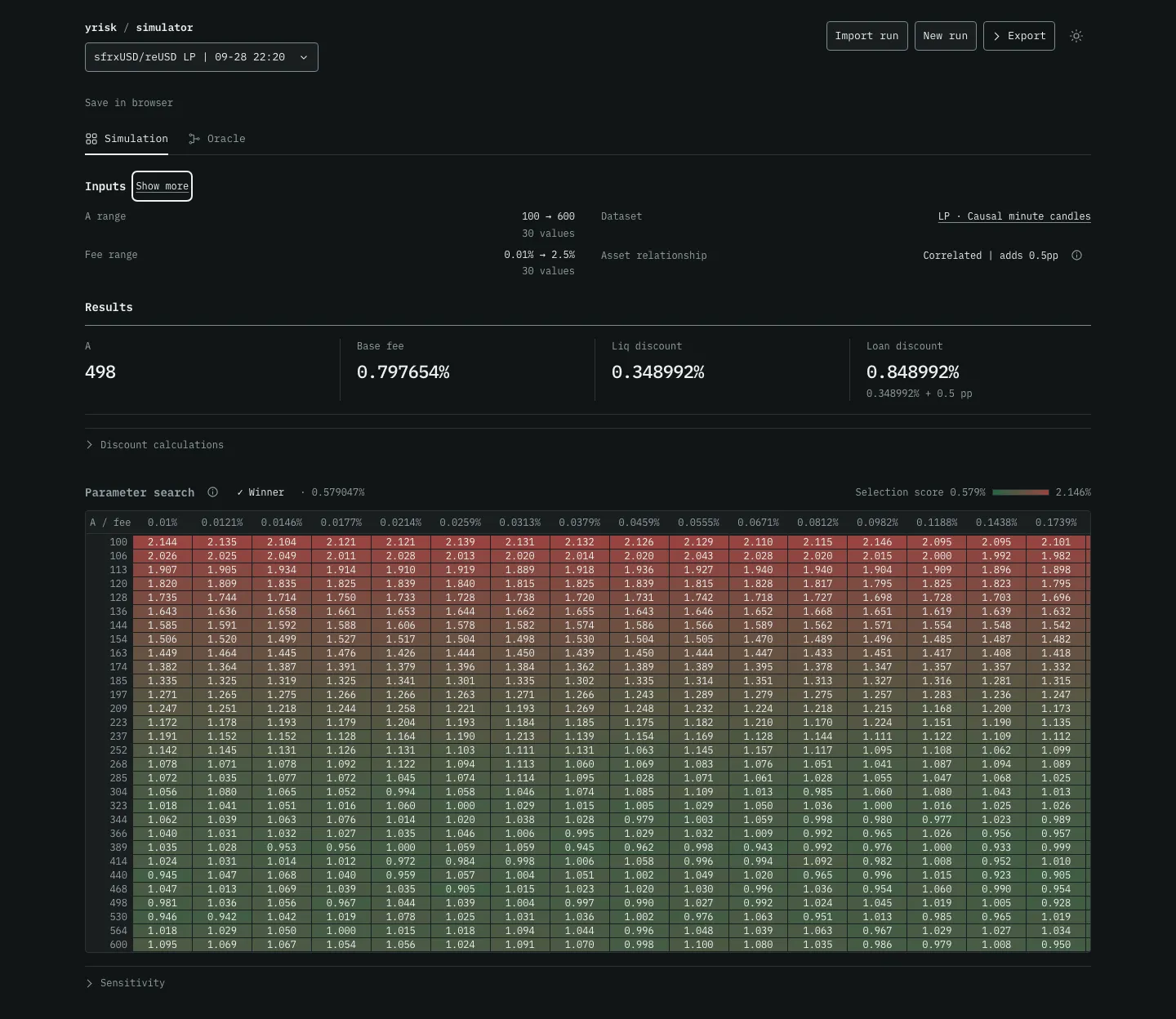Click the row label 223 in the table
This screenshot has height=1019, width=1176.
pos(118,723)
